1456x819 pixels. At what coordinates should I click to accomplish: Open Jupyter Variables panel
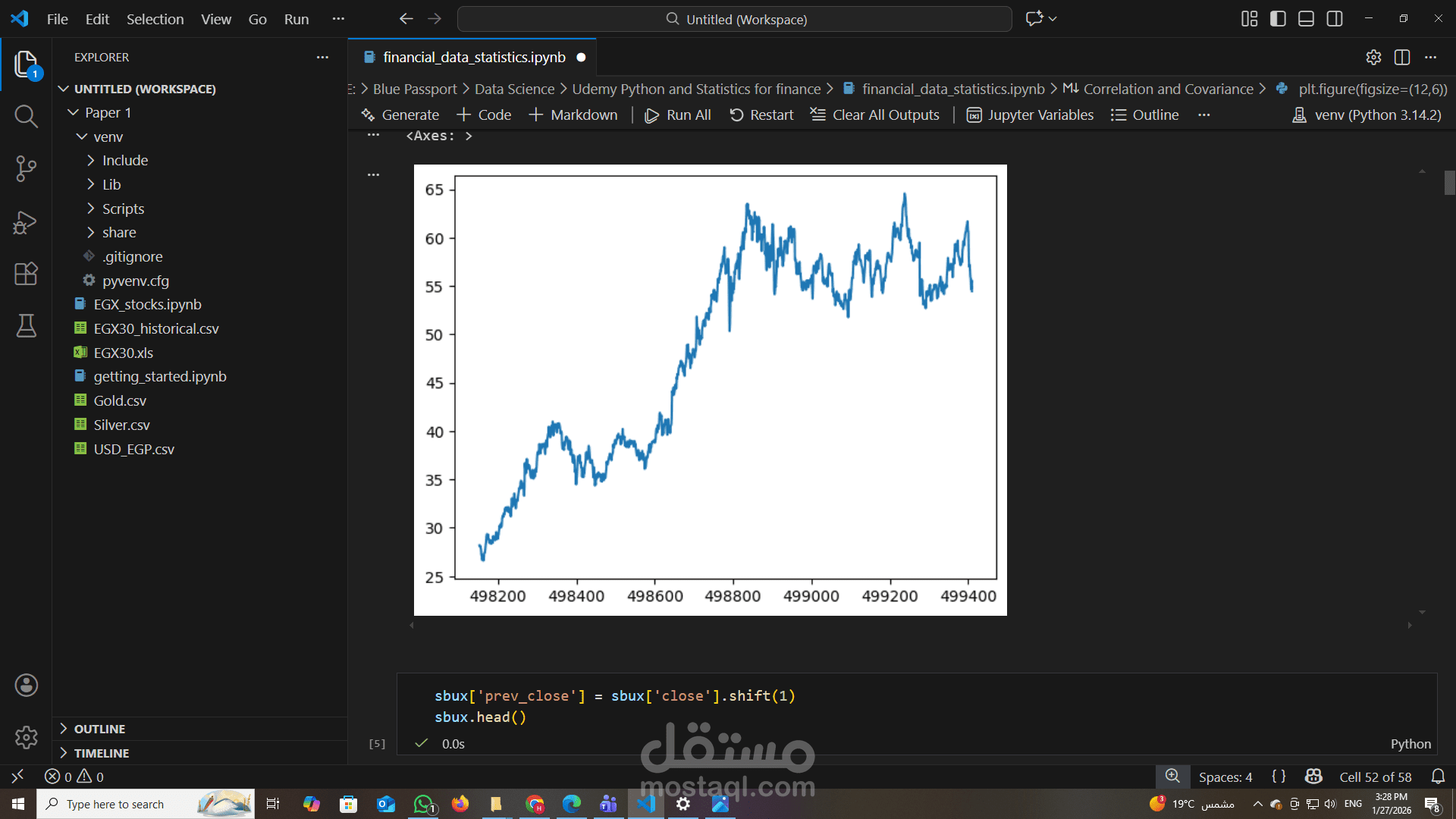1030,115
